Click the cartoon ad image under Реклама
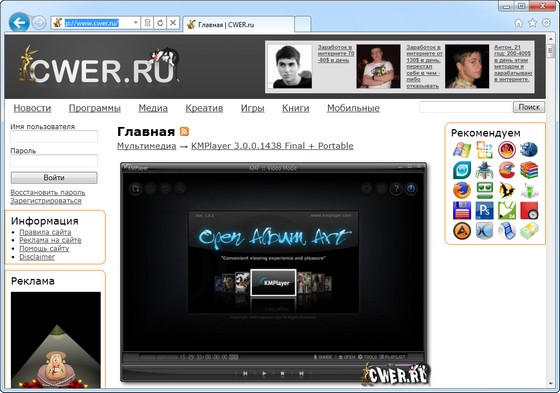This screenshot has height=393, width=560. click(56, 340)
